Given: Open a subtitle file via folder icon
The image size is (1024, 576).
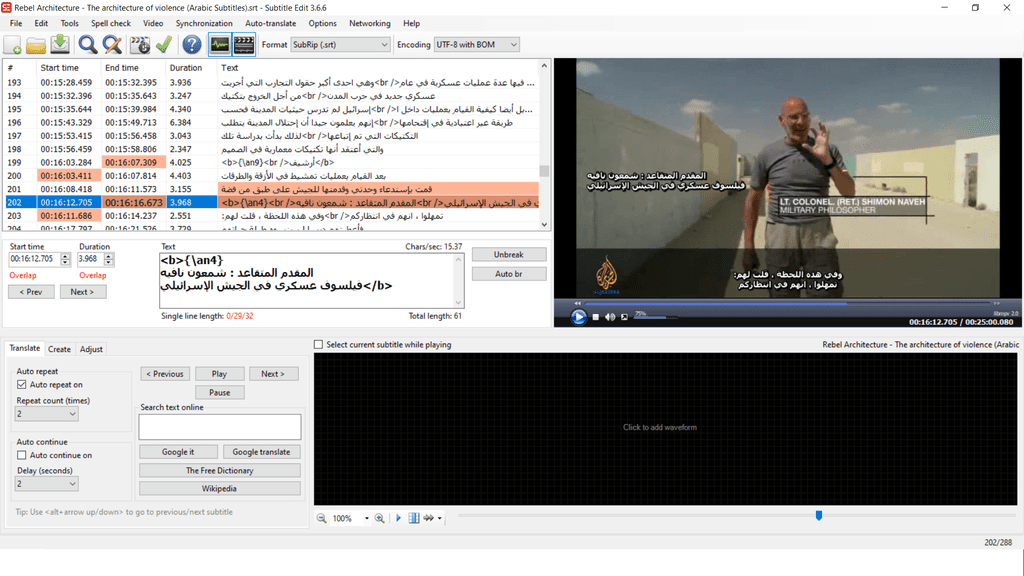Looking at the screenshot, I should 36,44.
